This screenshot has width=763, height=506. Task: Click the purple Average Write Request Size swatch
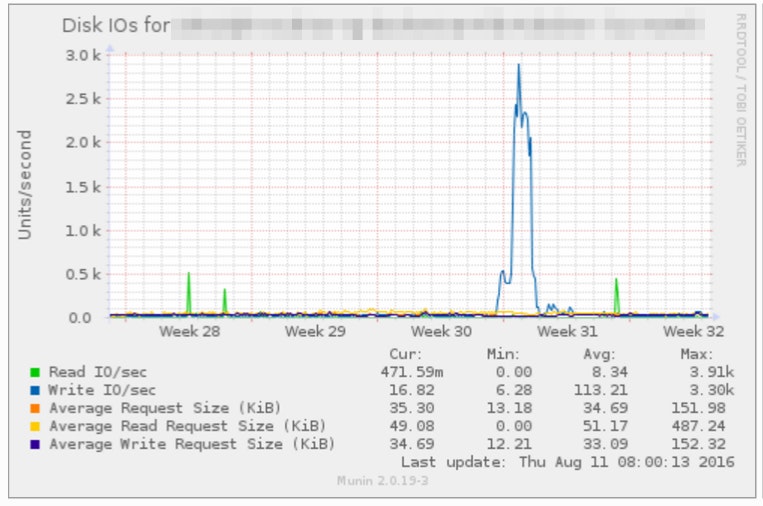pos(35,444)
